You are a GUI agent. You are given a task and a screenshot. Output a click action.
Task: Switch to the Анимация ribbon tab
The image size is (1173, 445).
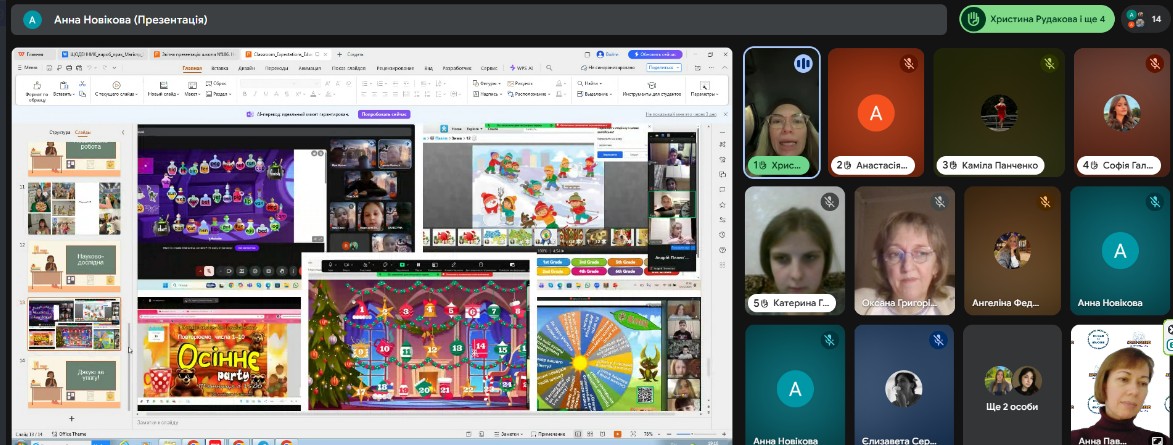[x=310, y=68]
